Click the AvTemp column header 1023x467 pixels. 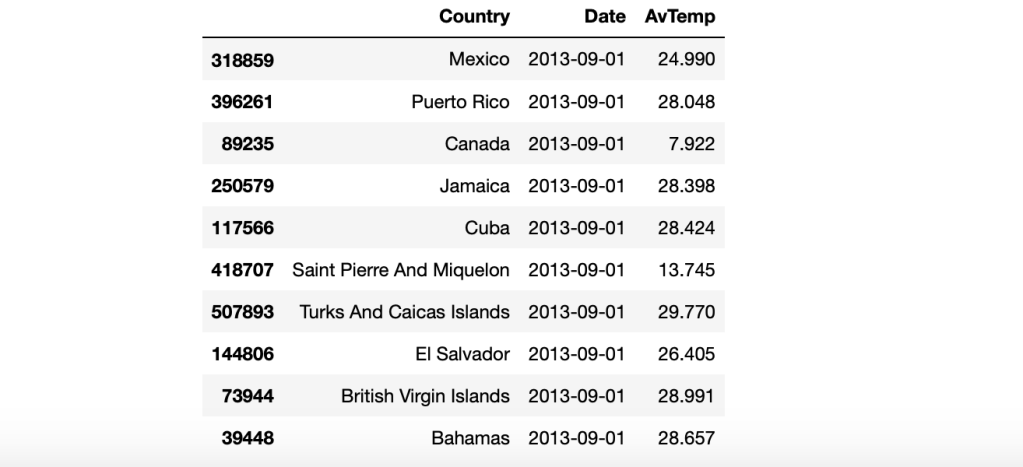point(679,17)
